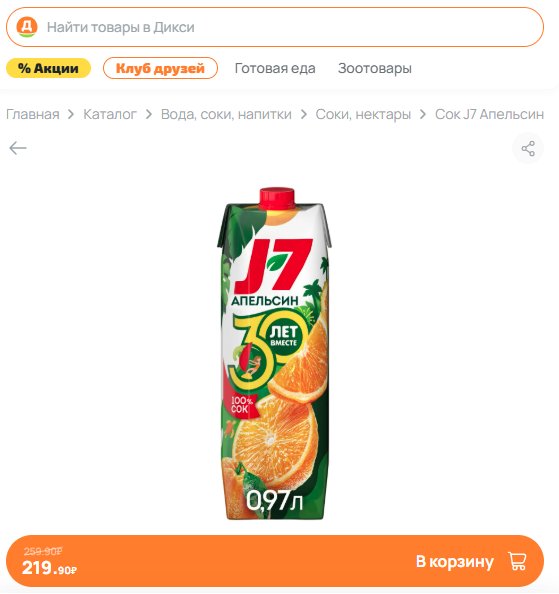Viewport: 559px width, 594px height.
Task: Click the chevron after Вода, соки, напитки
Action: (304, 114)
